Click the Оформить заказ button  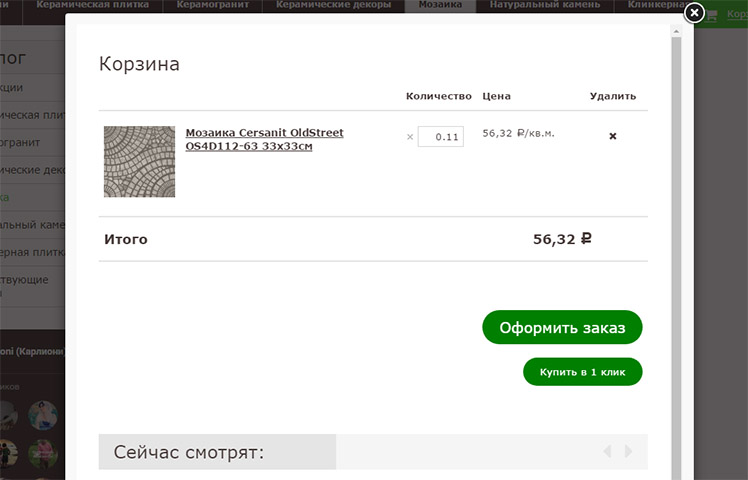pyautogui.click(x=562, y=327)
